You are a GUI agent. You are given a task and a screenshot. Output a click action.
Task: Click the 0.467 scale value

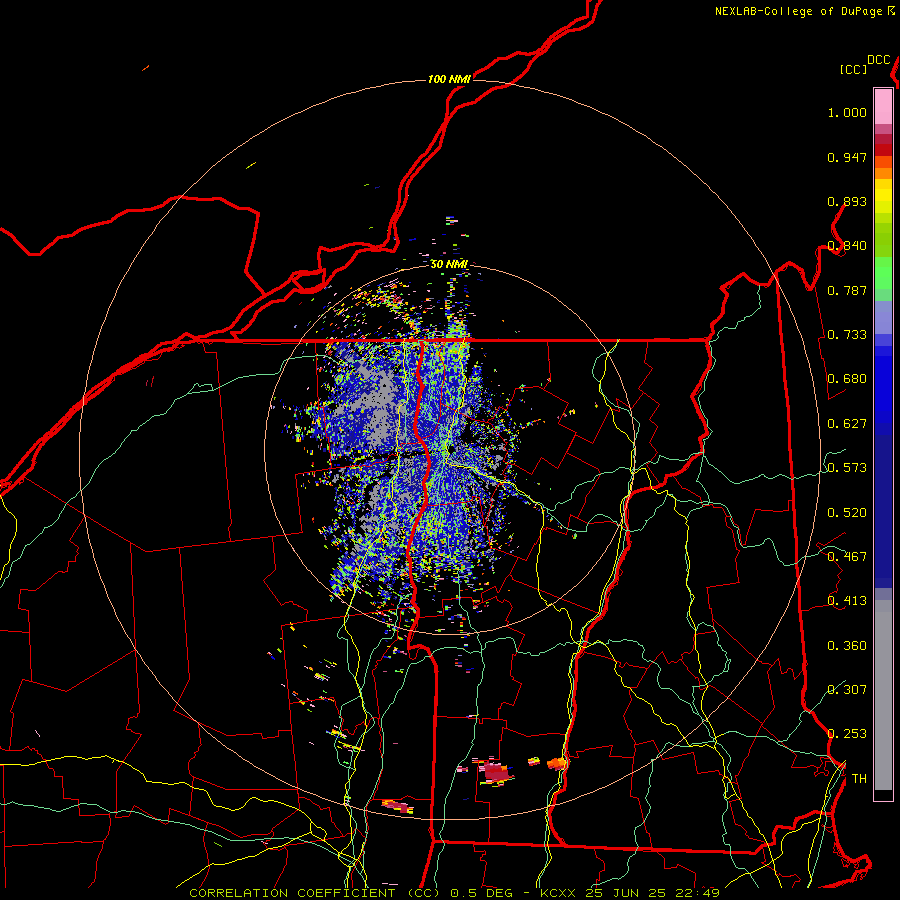point(847,556)
